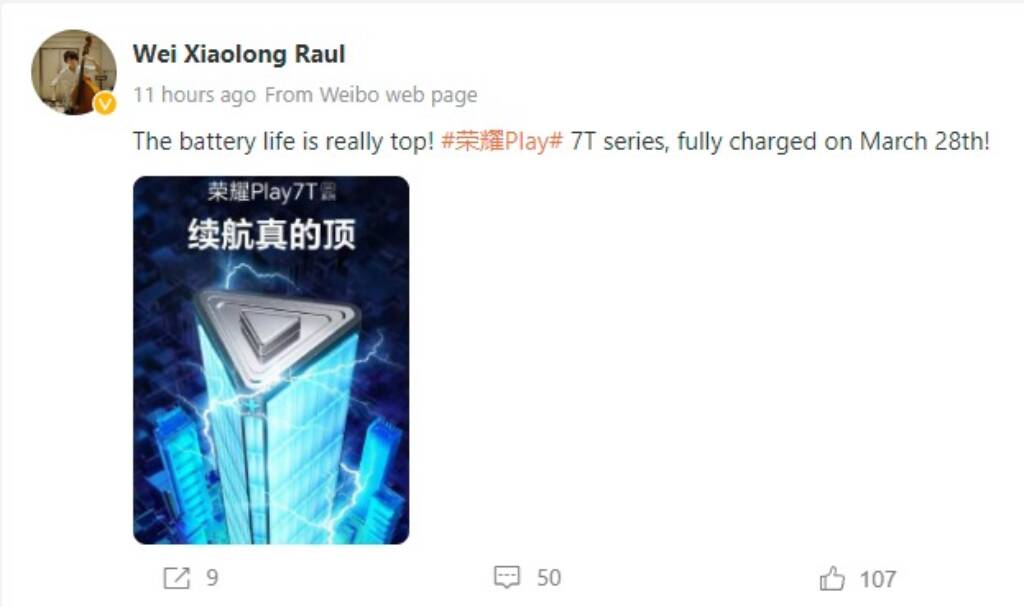Click the 11 hours ago timestamp
Viewport: 1024px width, 607px height.
(x=194, y=95)
